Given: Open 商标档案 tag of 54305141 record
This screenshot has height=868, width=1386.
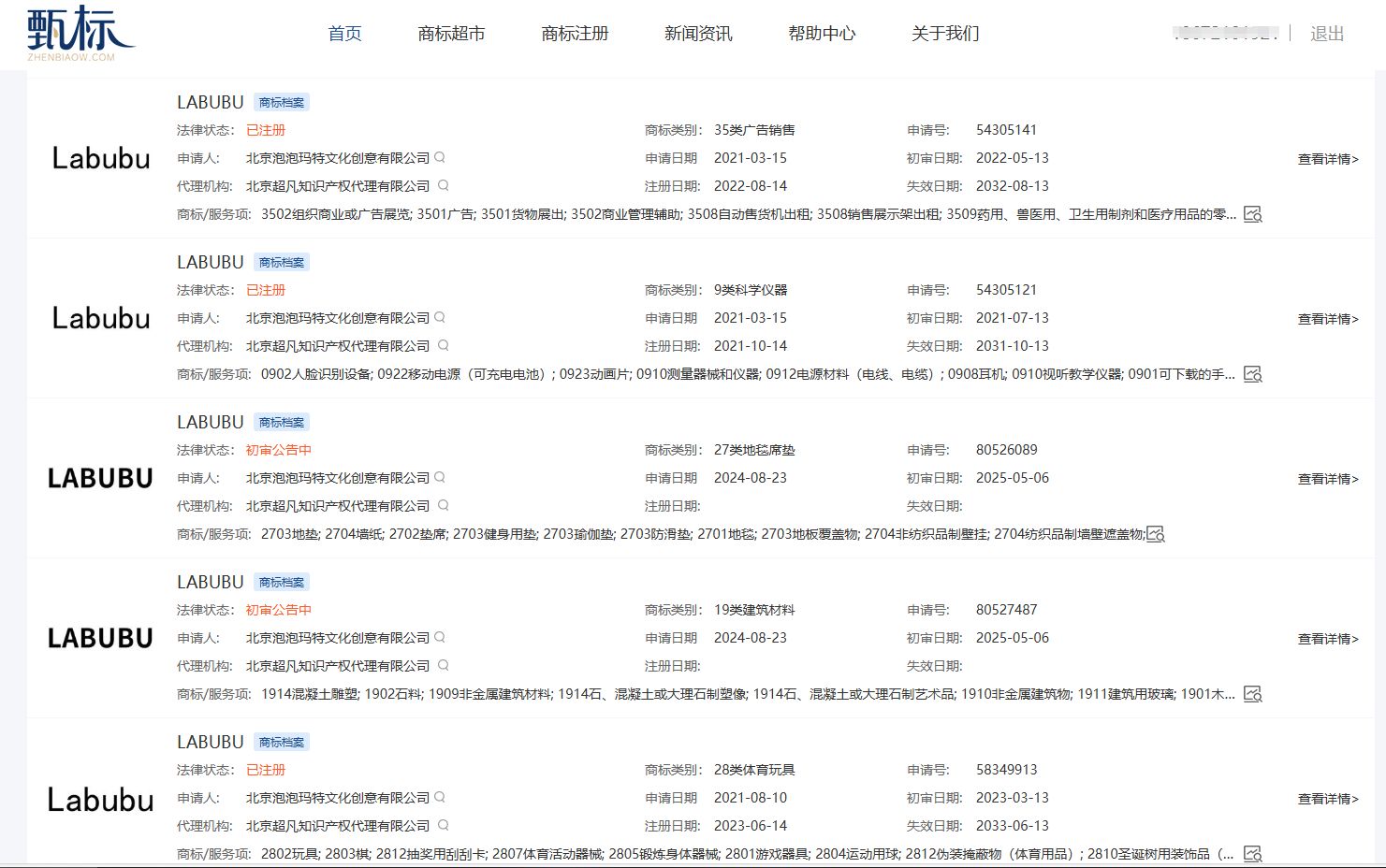Looking at the screenshot, I should (x=282, y=103).
